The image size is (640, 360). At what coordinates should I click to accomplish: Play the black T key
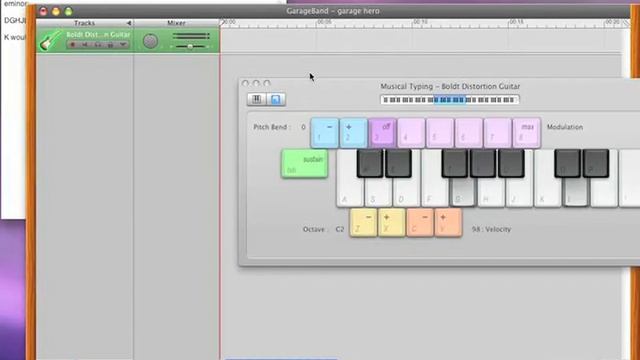[x=455, y=163]
